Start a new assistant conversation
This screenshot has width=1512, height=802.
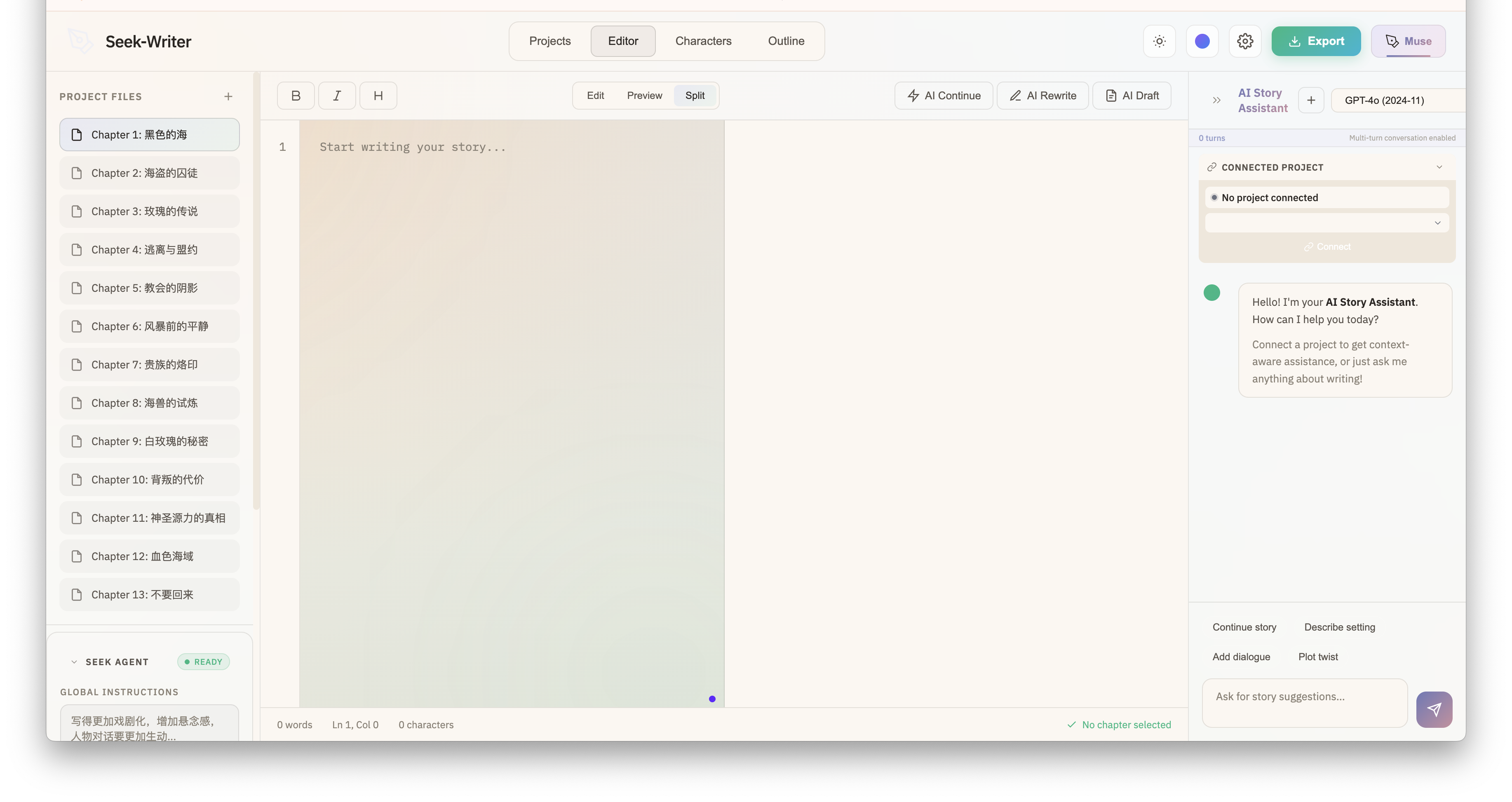(x=1311, y=100)
